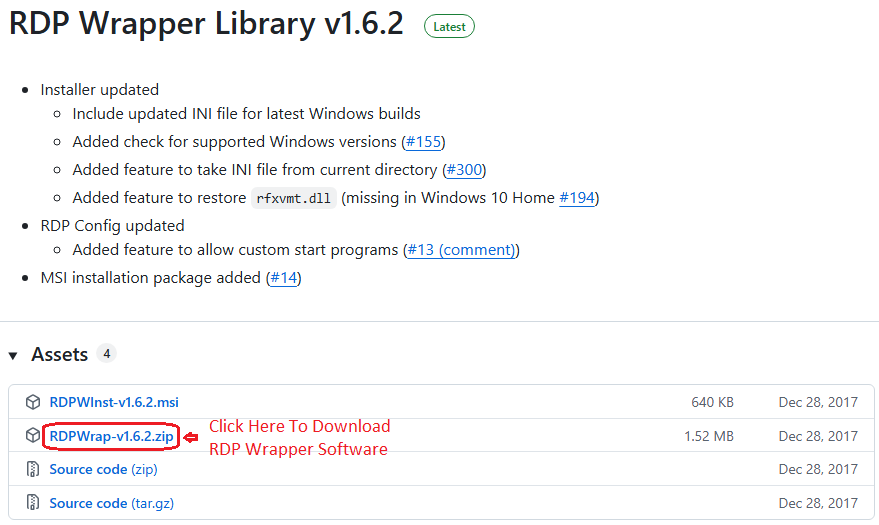Click the Latest release badge
The height and width of the screenshot is (525, 879).
pos(449,27)
